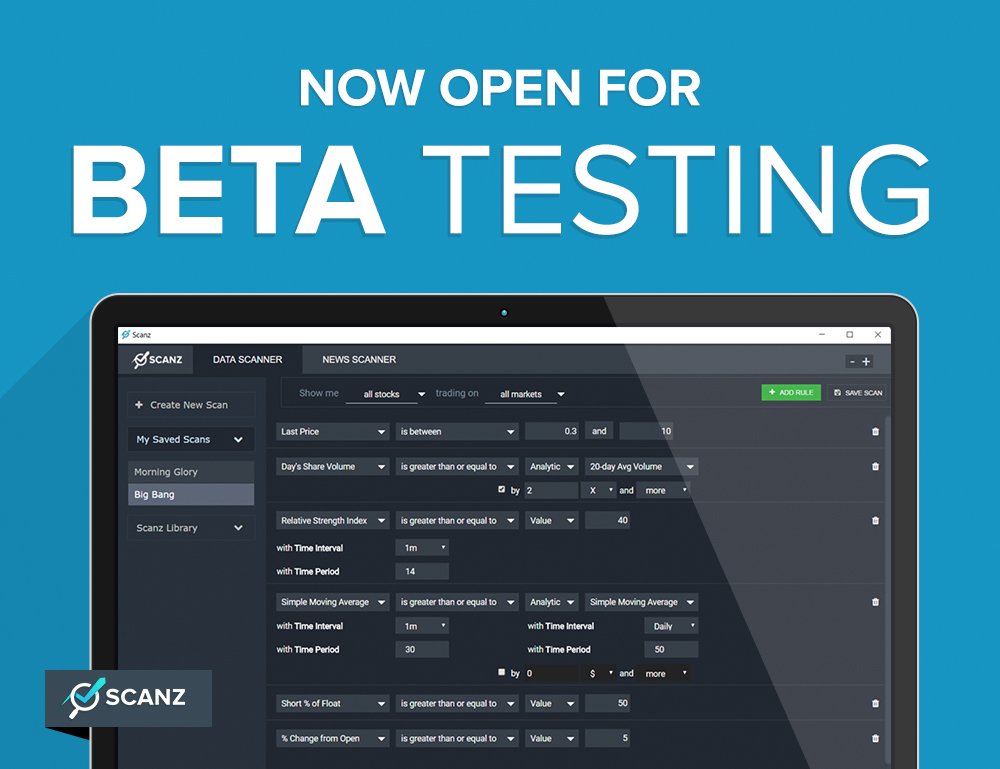
Task: Uncheck the 'by 2' volume multiplier checkbox
Action: click(x=501, y=490)
